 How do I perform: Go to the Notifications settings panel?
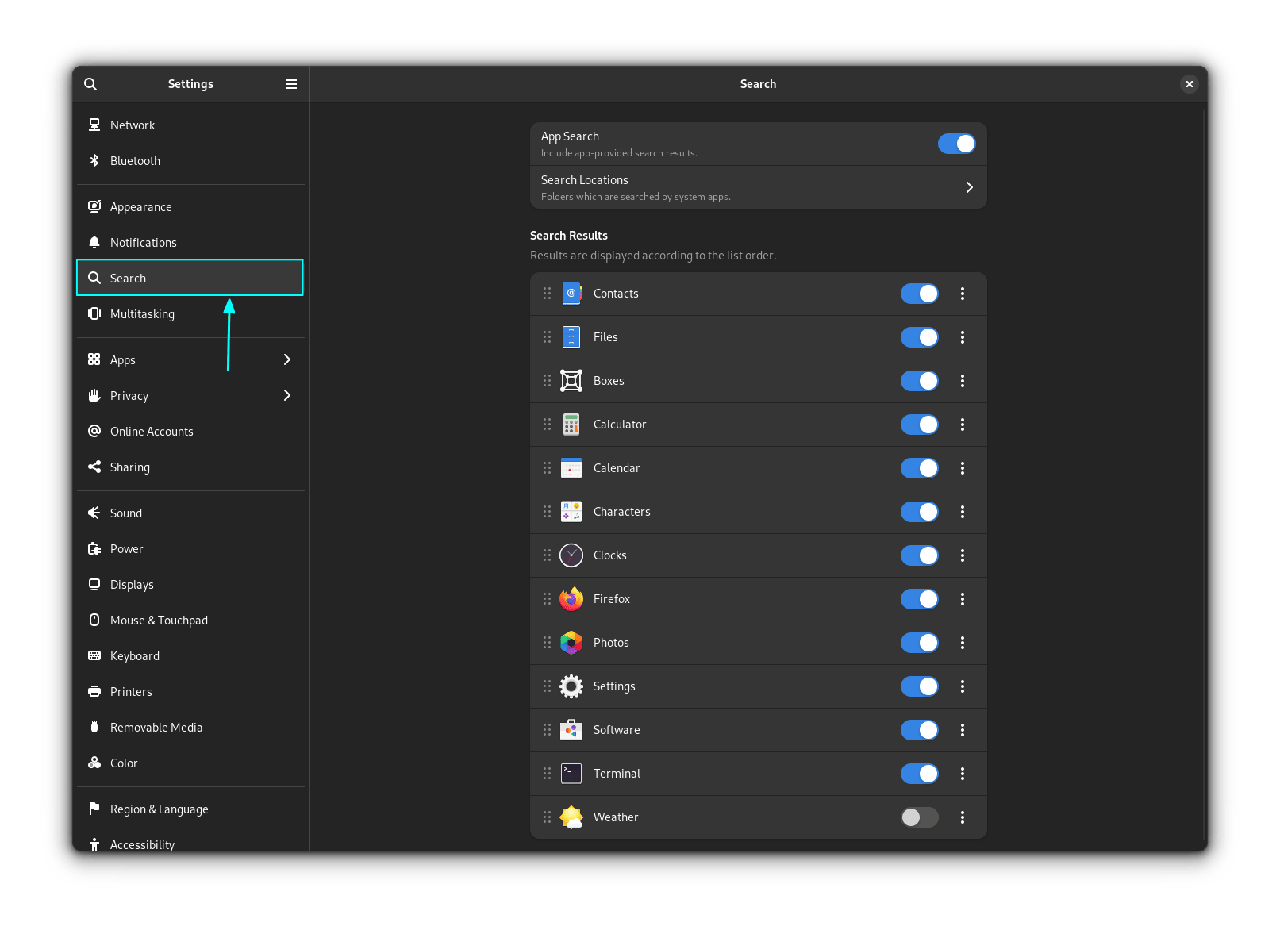(143, 243)
